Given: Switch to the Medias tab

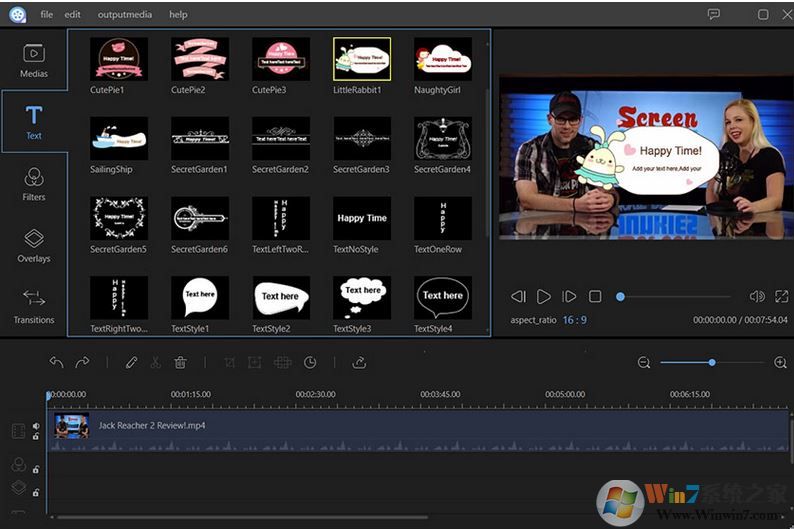Looking at the screenshot, I should point(34,60).
